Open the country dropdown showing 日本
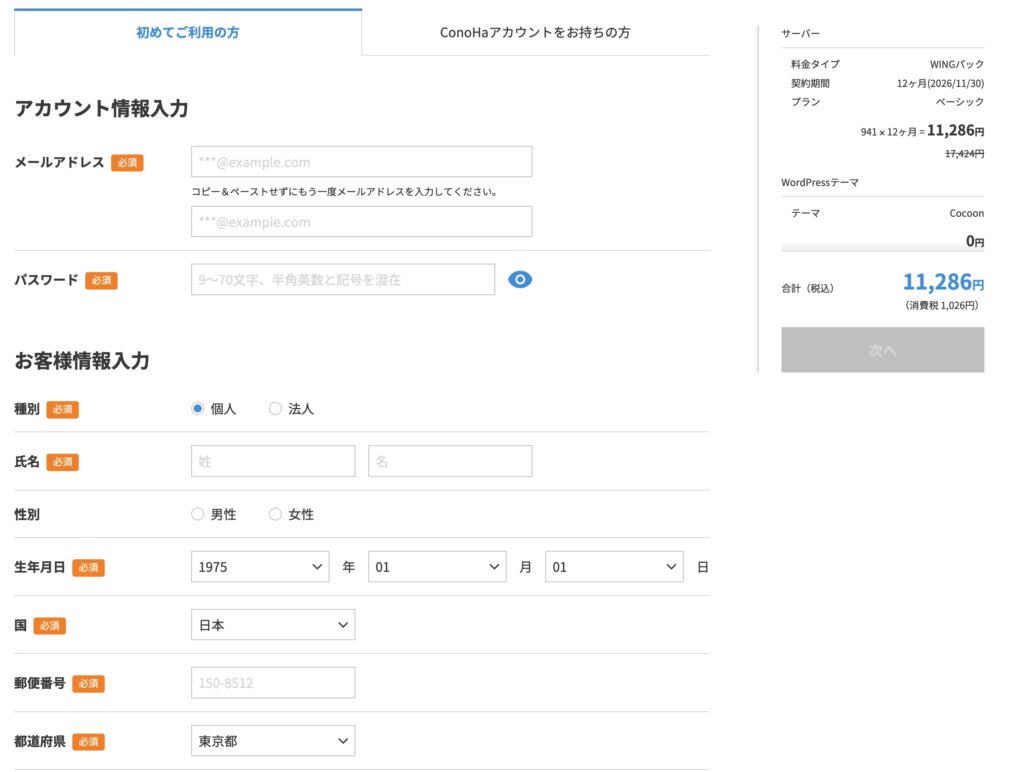The image size is (1024, 772). (x=272, y=624)
